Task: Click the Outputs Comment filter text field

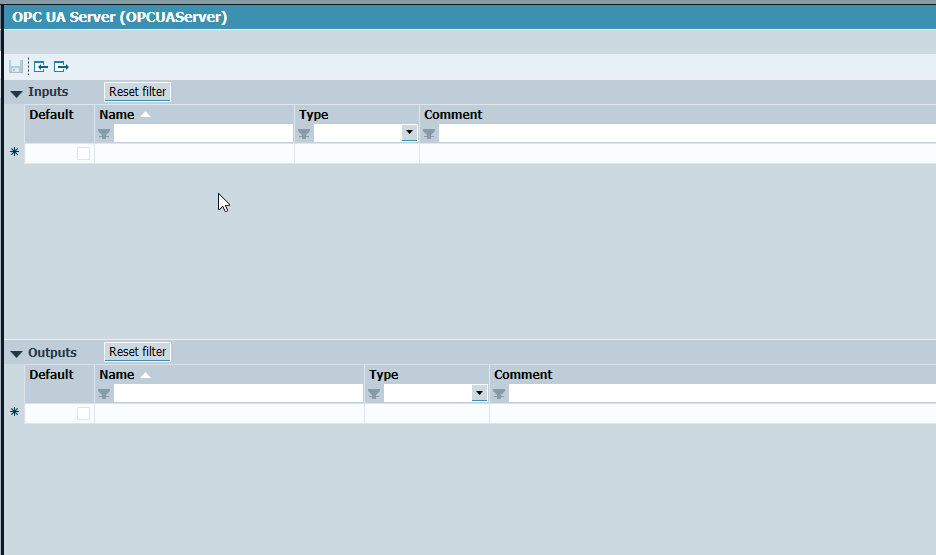Action: [722, 394]
